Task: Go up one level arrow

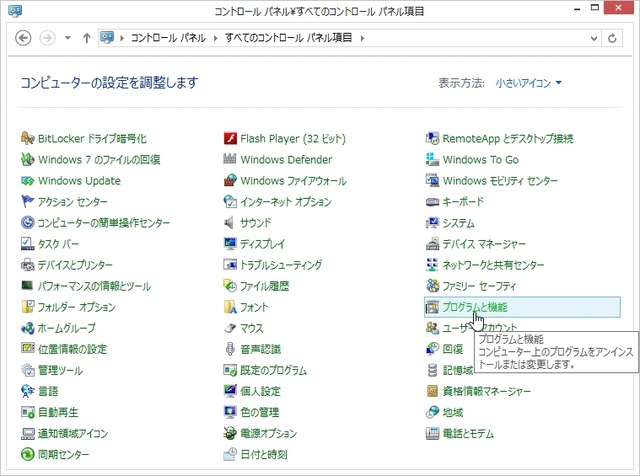Action: click(87, 38)
